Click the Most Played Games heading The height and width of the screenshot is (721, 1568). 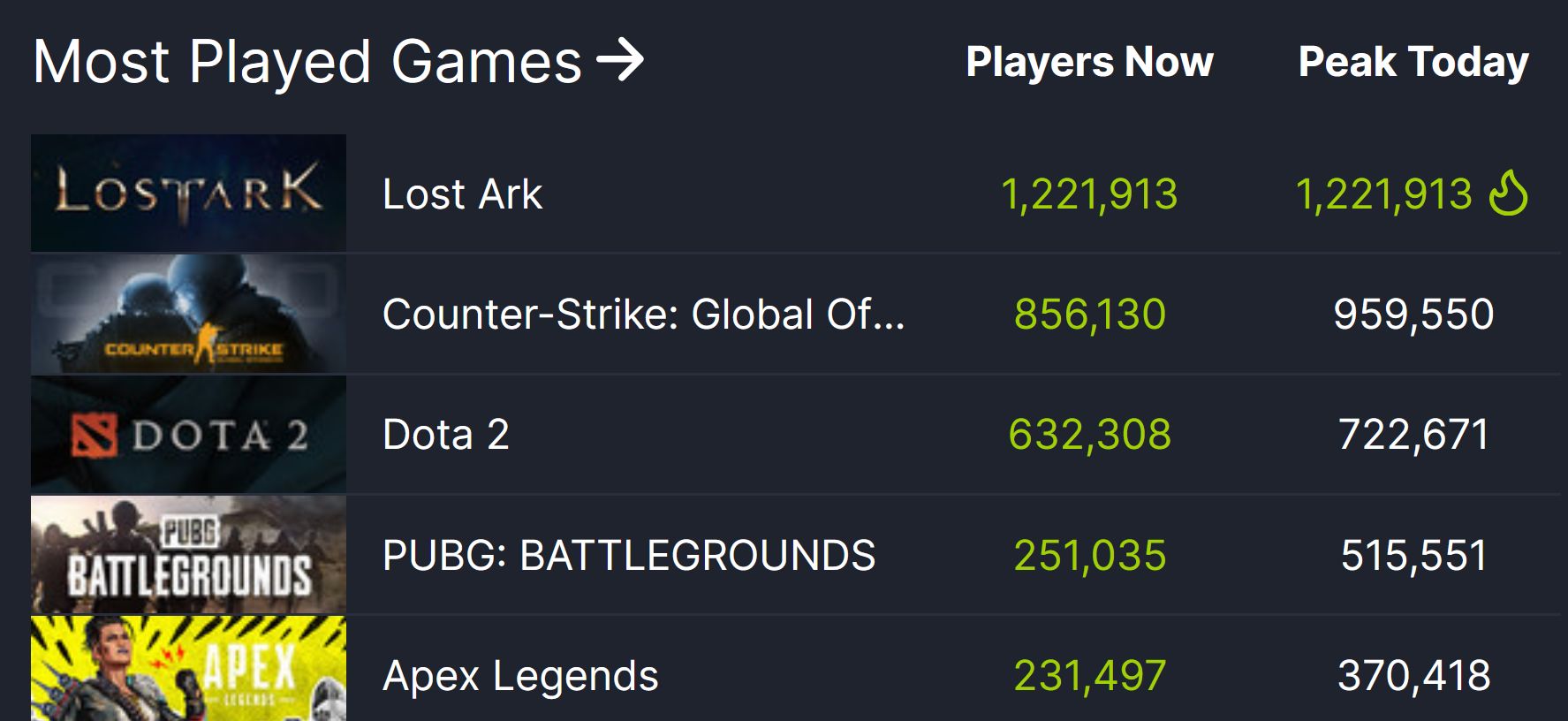pyautogui.click(x=307, y=62)
